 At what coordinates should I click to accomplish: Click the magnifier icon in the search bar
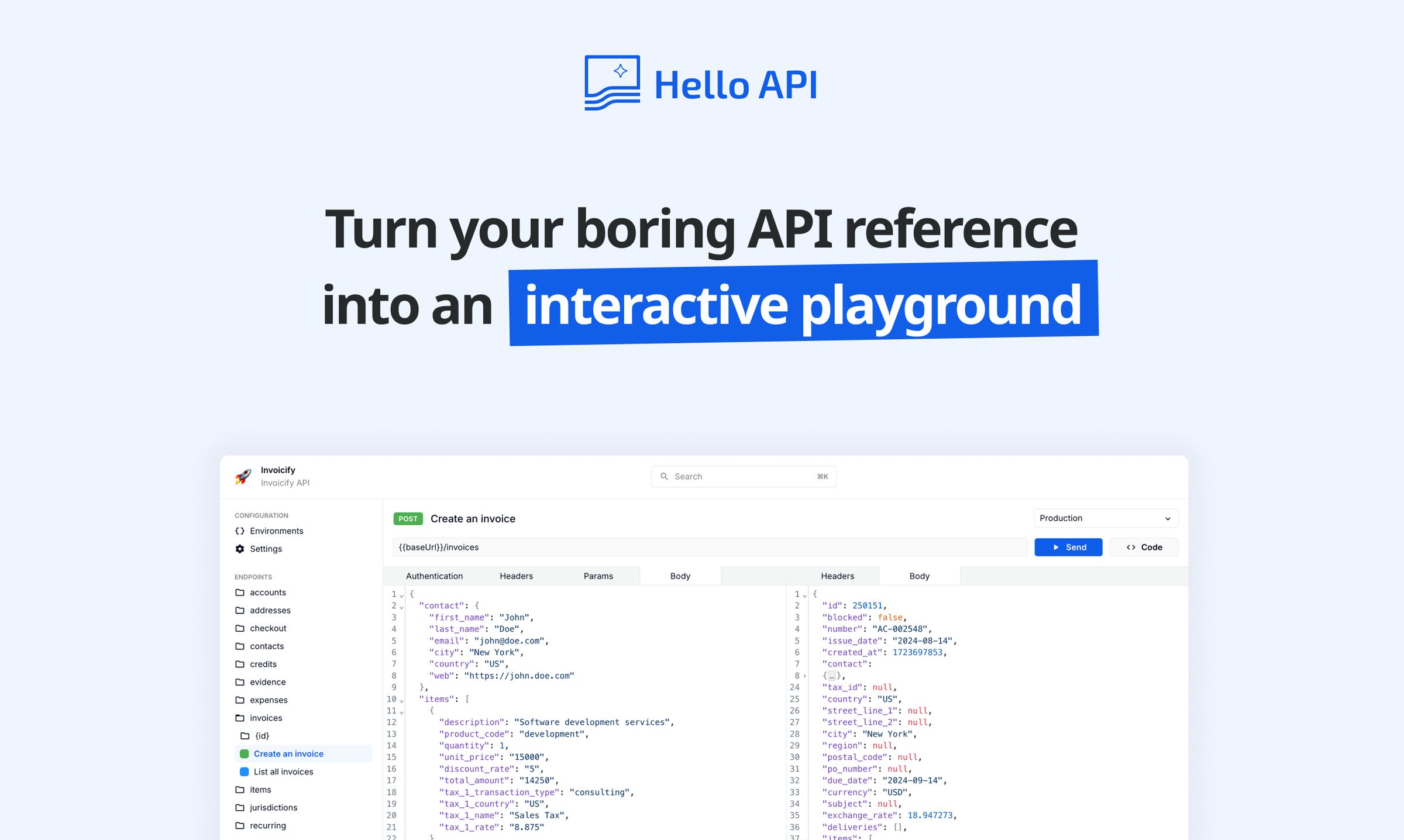pos(665,476)
